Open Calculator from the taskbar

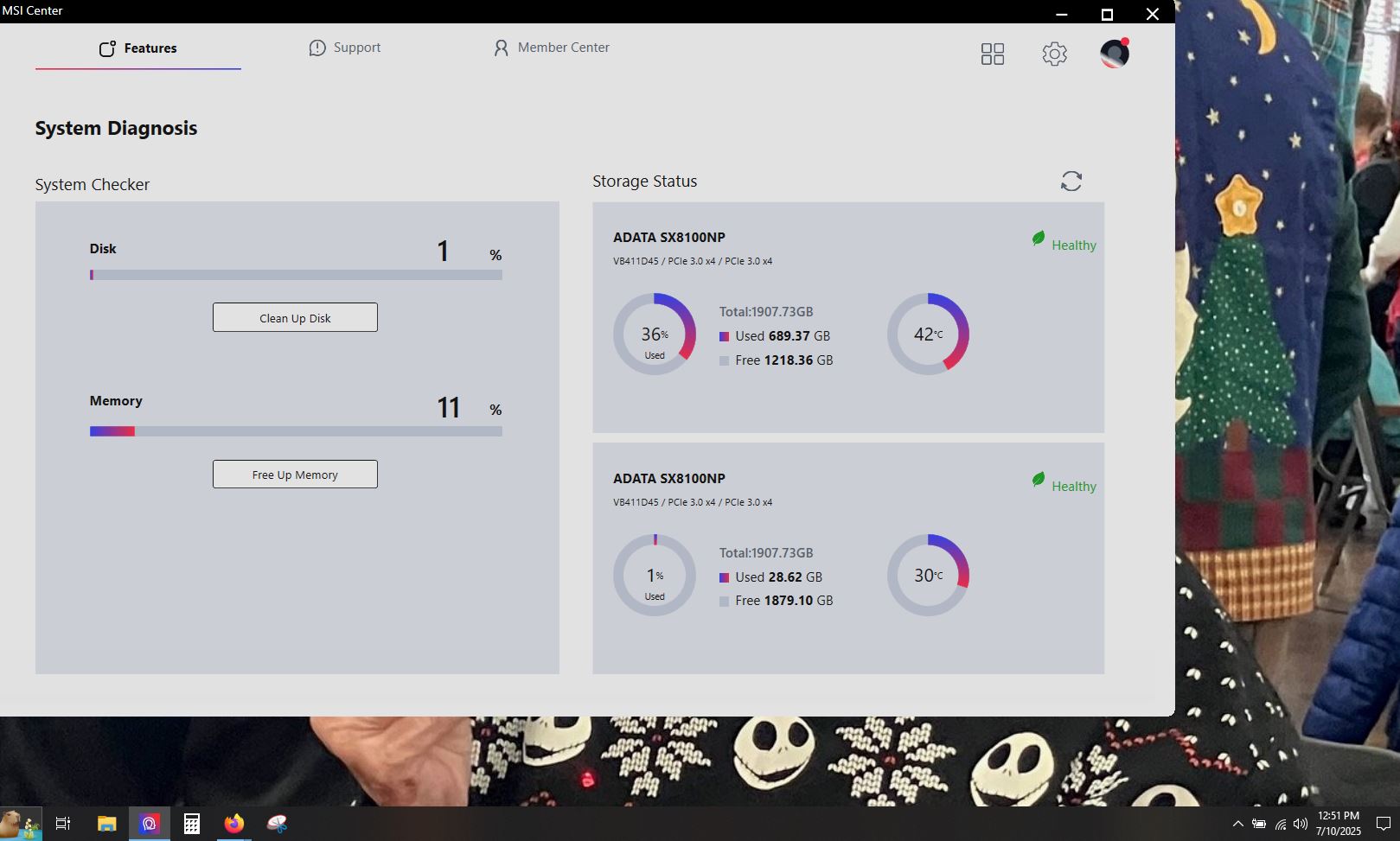(x=192, y=824)
